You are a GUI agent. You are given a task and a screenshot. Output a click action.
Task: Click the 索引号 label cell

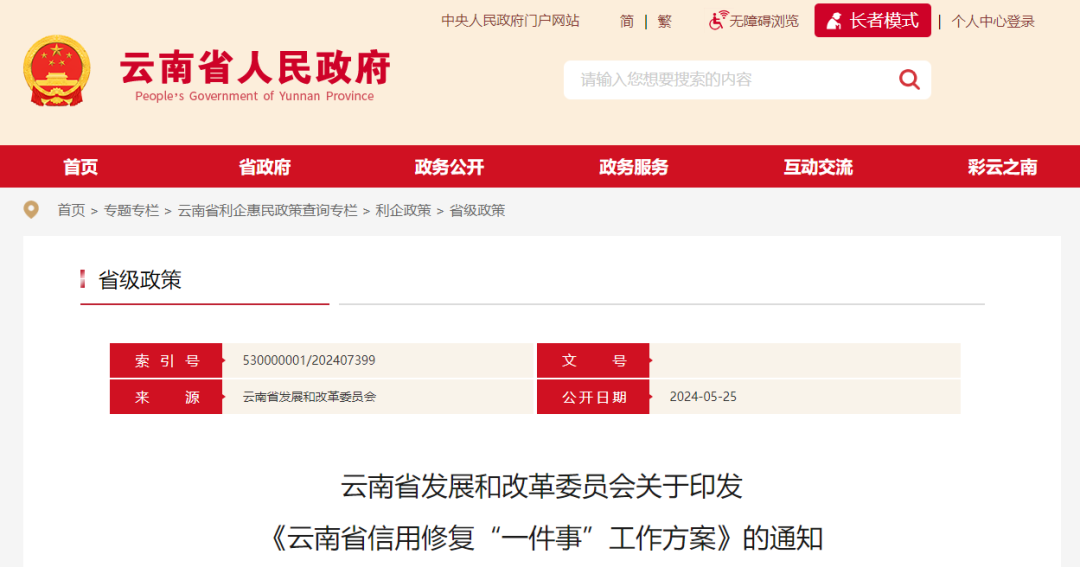(x=166, y=360)
